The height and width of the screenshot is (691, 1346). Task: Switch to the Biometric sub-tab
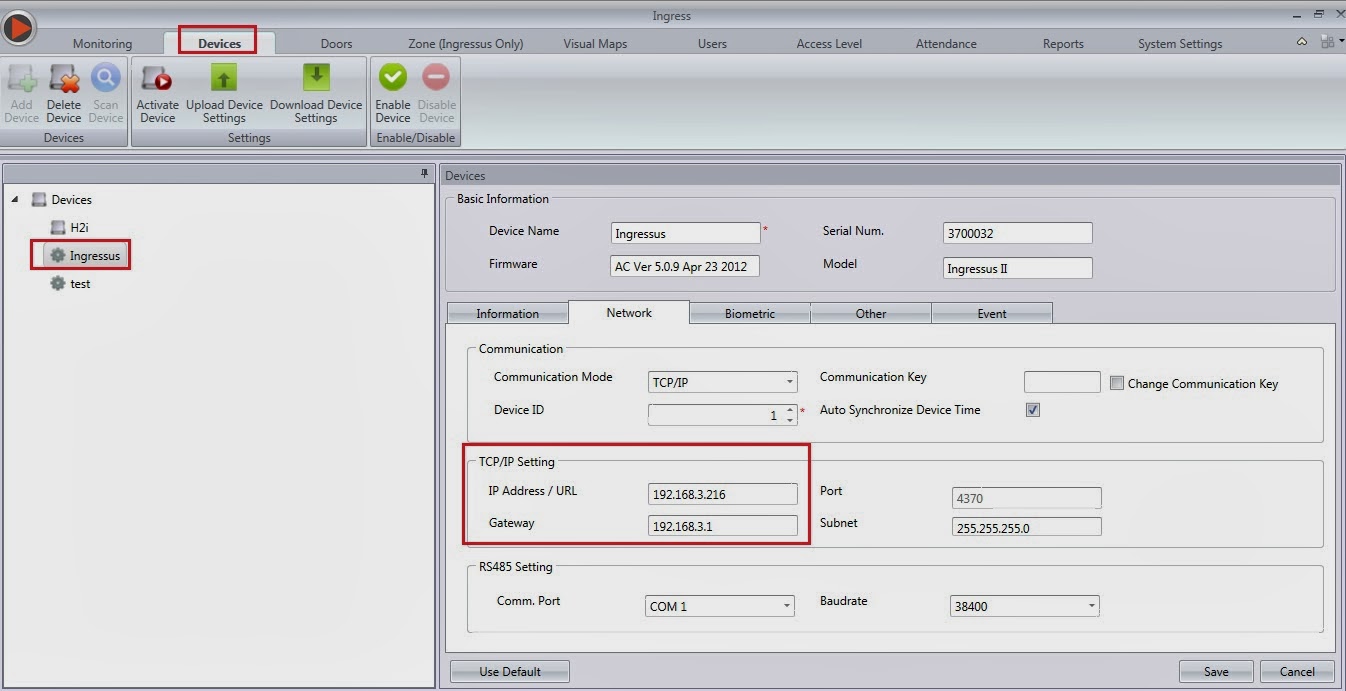tap(750, 314)
